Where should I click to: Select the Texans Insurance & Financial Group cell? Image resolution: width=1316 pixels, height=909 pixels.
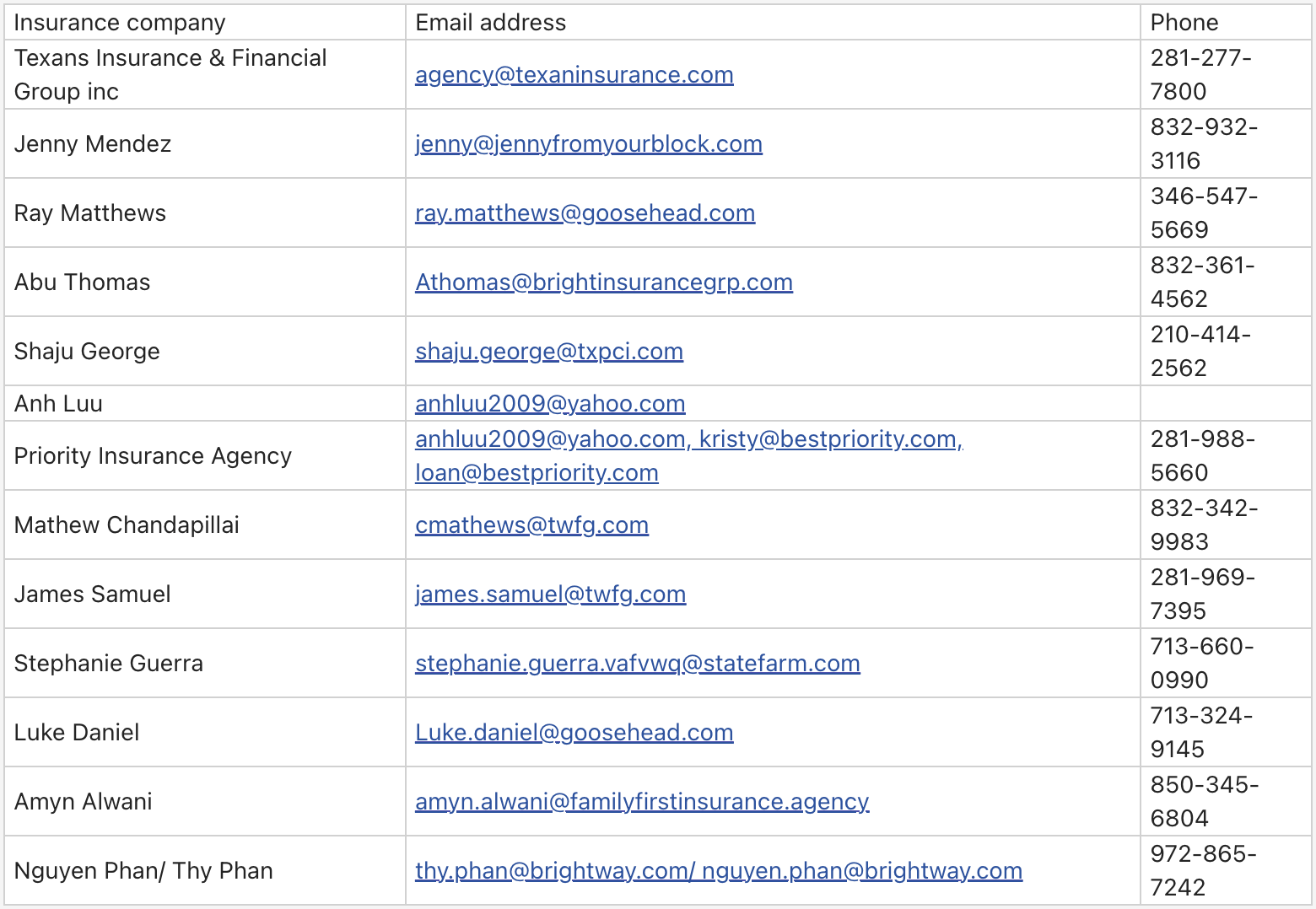[170, 75]
